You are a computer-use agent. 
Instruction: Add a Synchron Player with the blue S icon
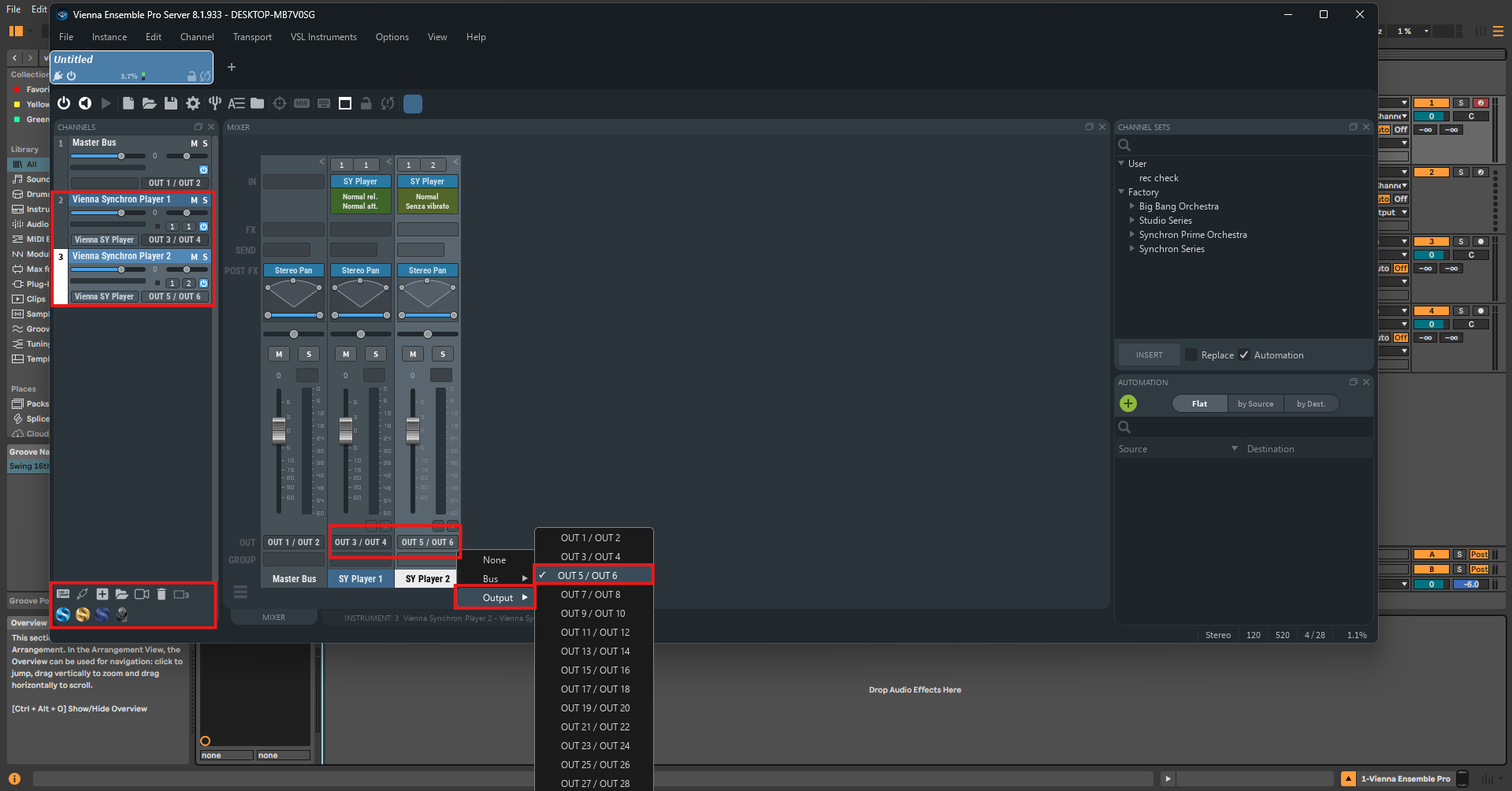63,615
